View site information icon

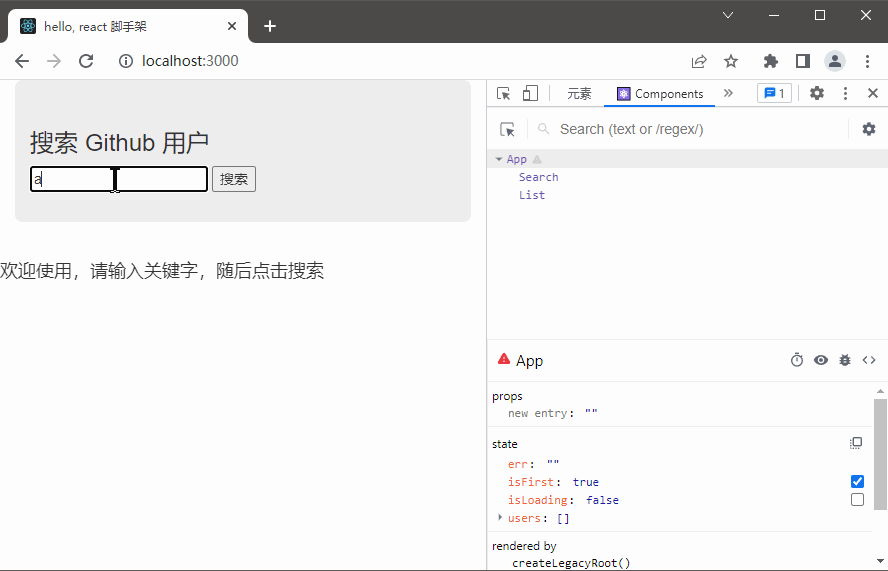click(126, 61)
